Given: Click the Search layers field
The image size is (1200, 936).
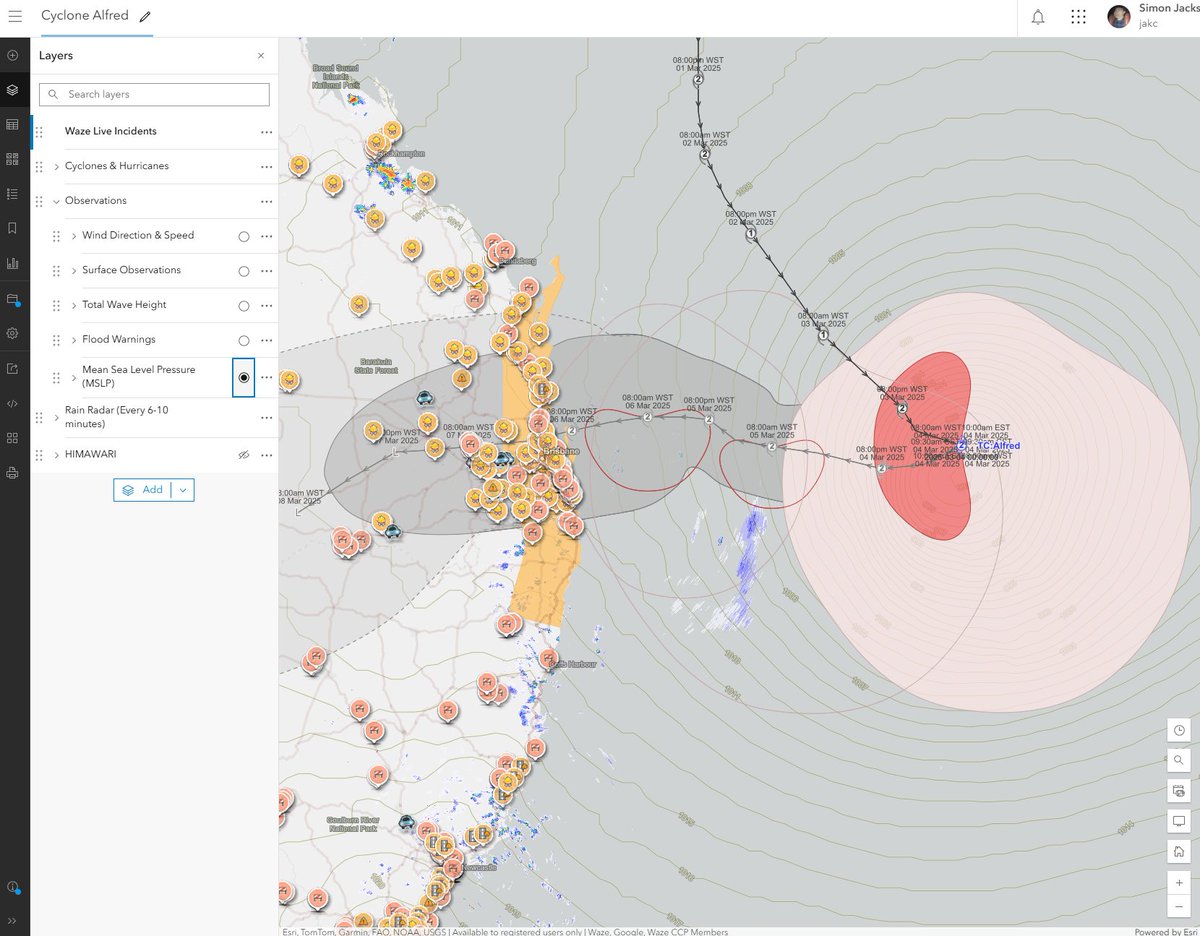Looking at the screenshot, I should pyautogui.click(x=154, y=94).
